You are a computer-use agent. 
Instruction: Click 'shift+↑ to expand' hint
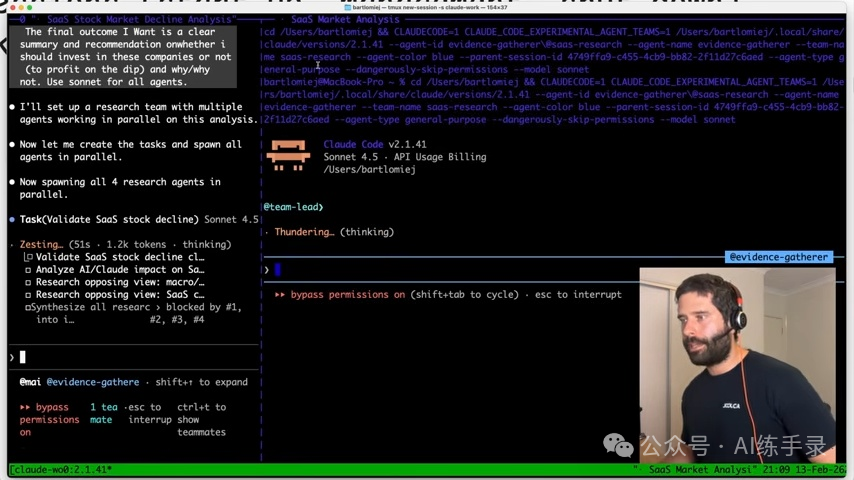(201, 382)
